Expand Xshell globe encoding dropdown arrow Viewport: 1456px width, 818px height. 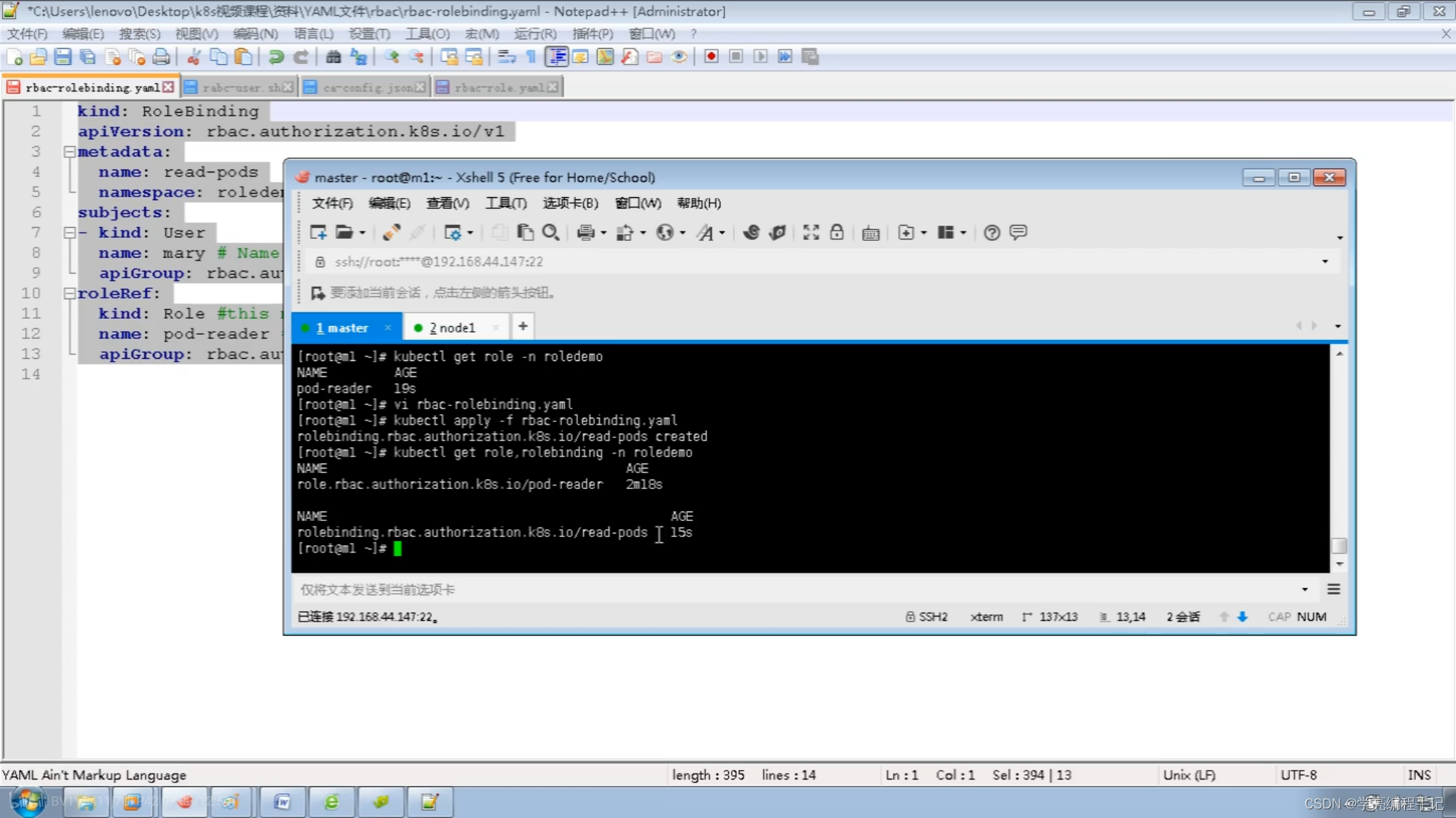[682, 233]
